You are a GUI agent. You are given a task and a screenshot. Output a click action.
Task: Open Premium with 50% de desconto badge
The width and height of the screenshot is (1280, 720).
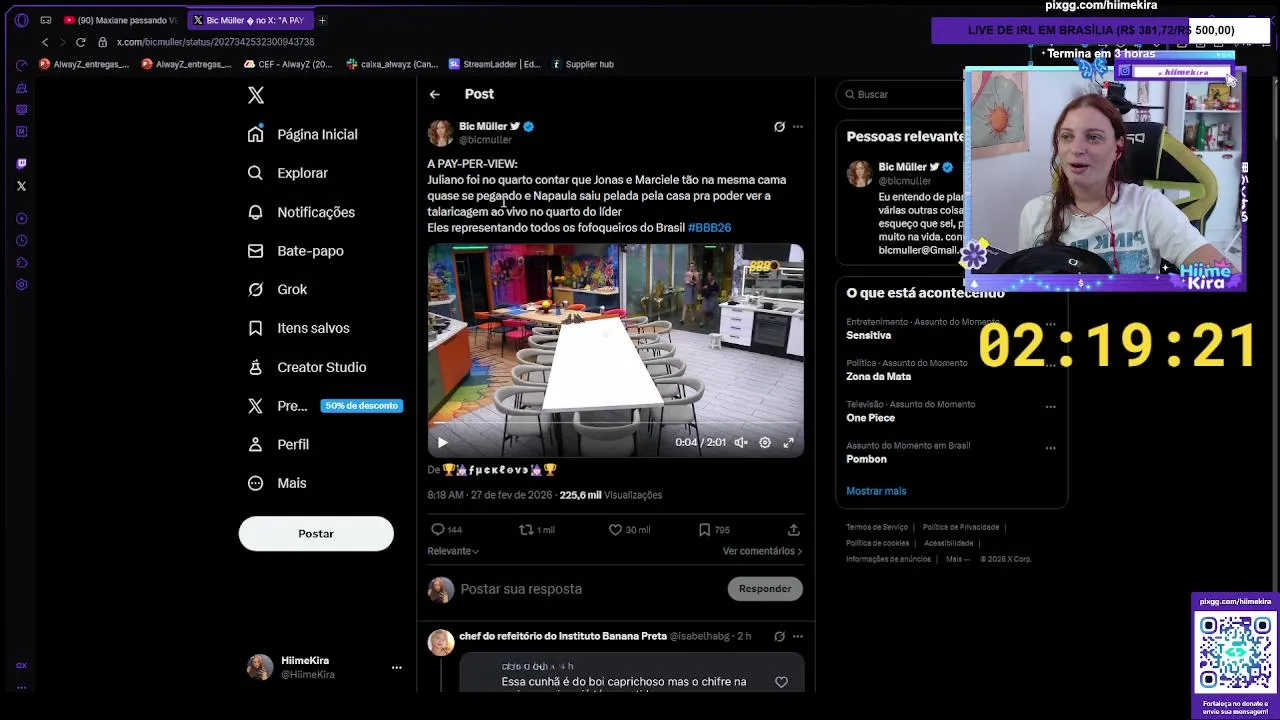pos(325,405)
